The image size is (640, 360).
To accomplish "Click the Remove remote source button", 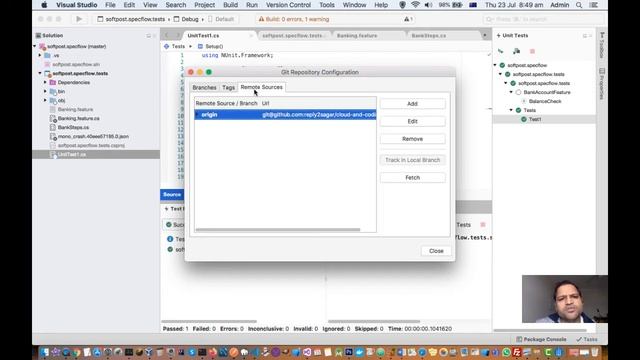I will coord(412,139).
